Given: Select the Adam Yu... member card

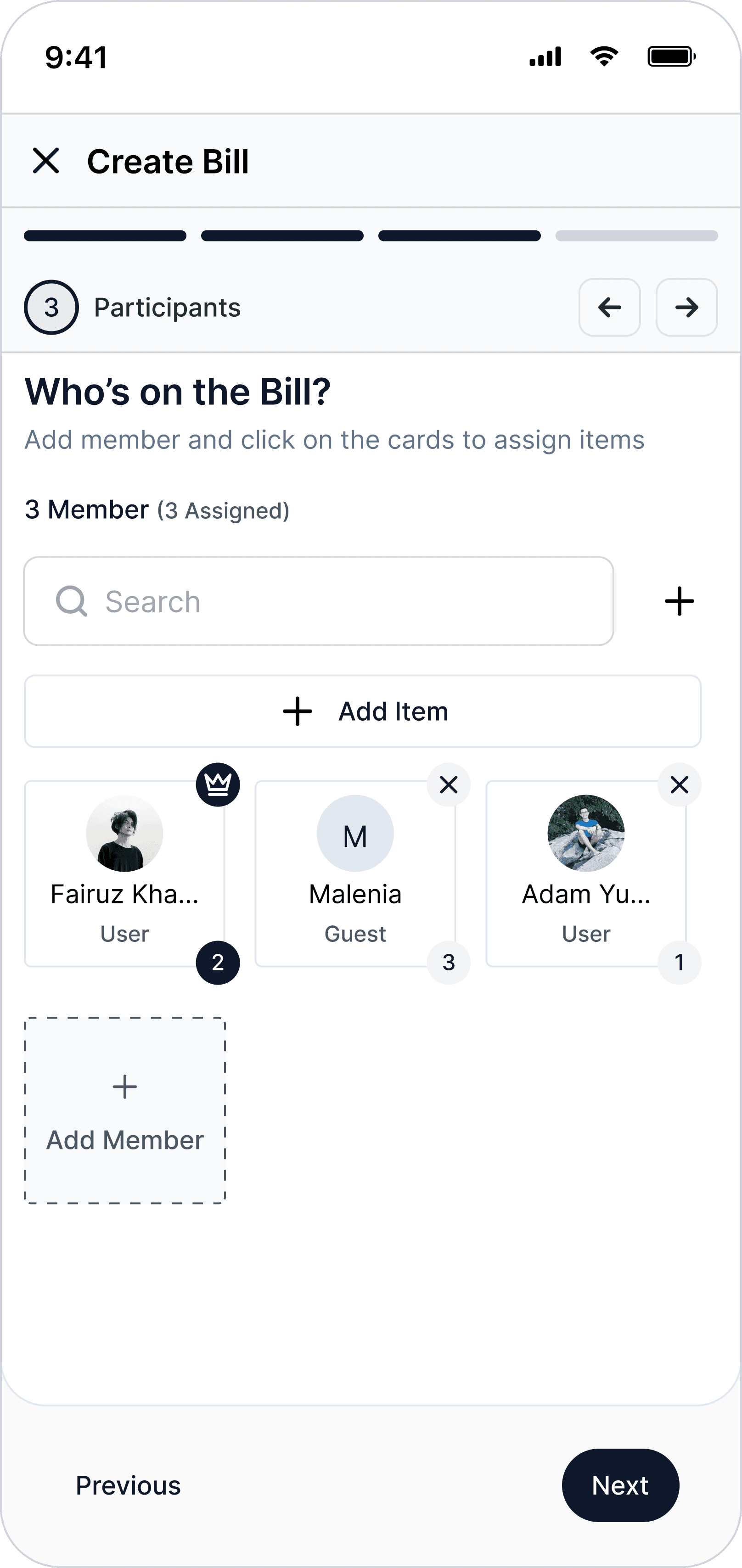Looking at the screenshot, I should [585, 874].
